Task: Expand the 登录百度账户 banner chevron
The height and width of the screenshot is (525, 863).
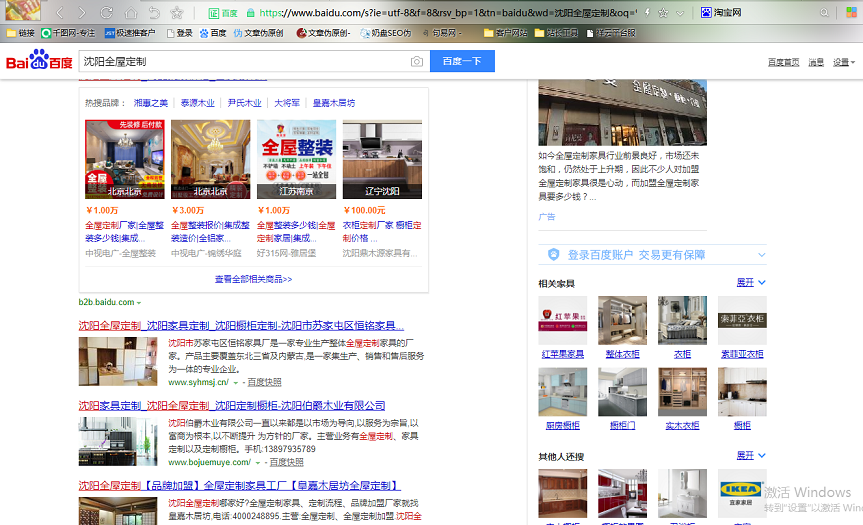Action: point(762,255)
